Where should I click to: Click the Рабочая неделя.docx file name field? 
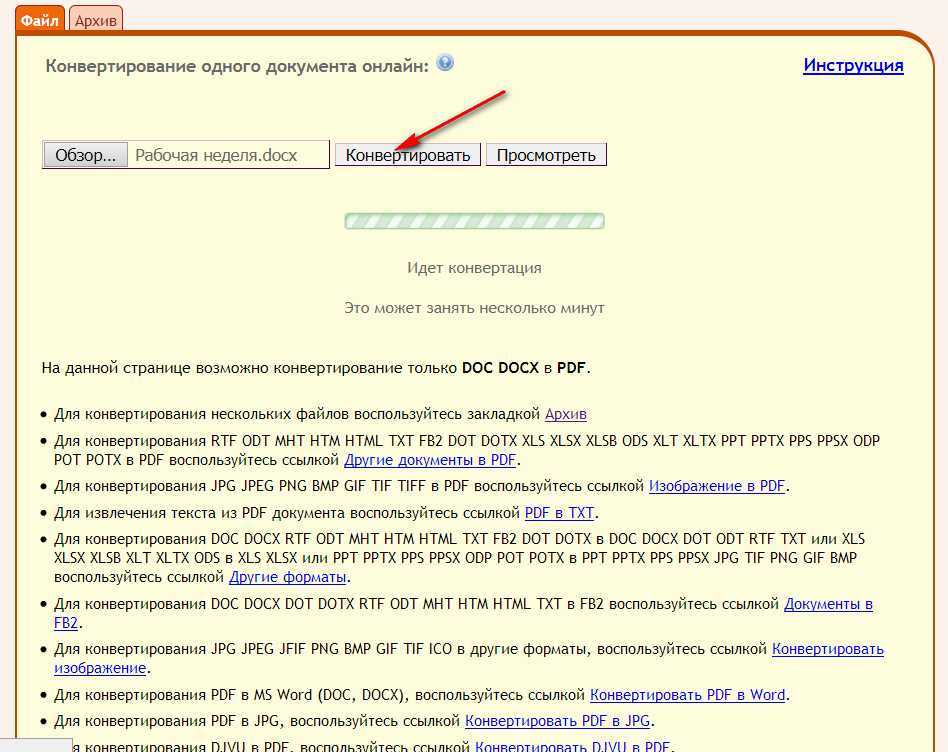point(228,155)
